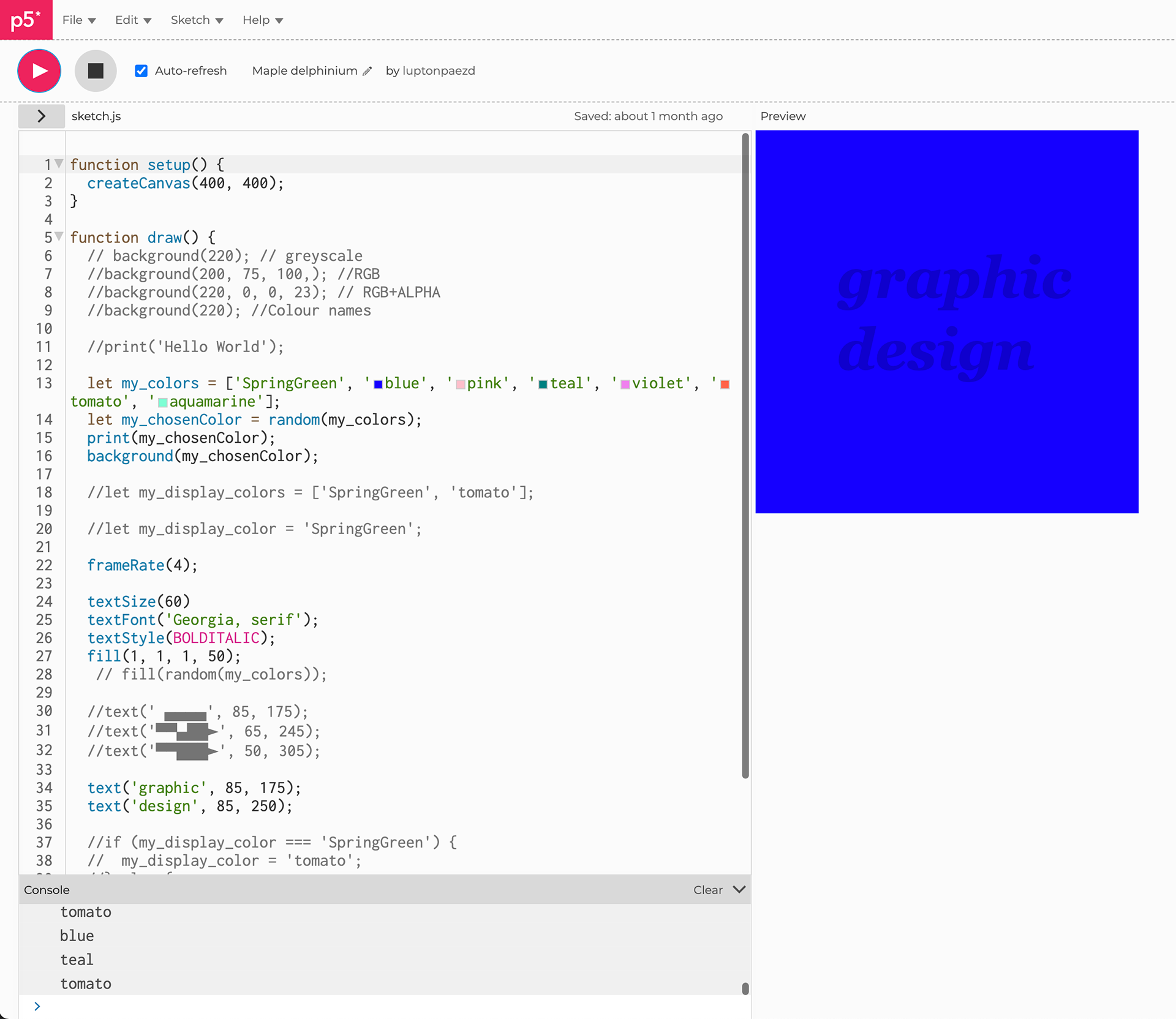
Task: Click the blue preview canvas
Action: [x=947, y=321]
